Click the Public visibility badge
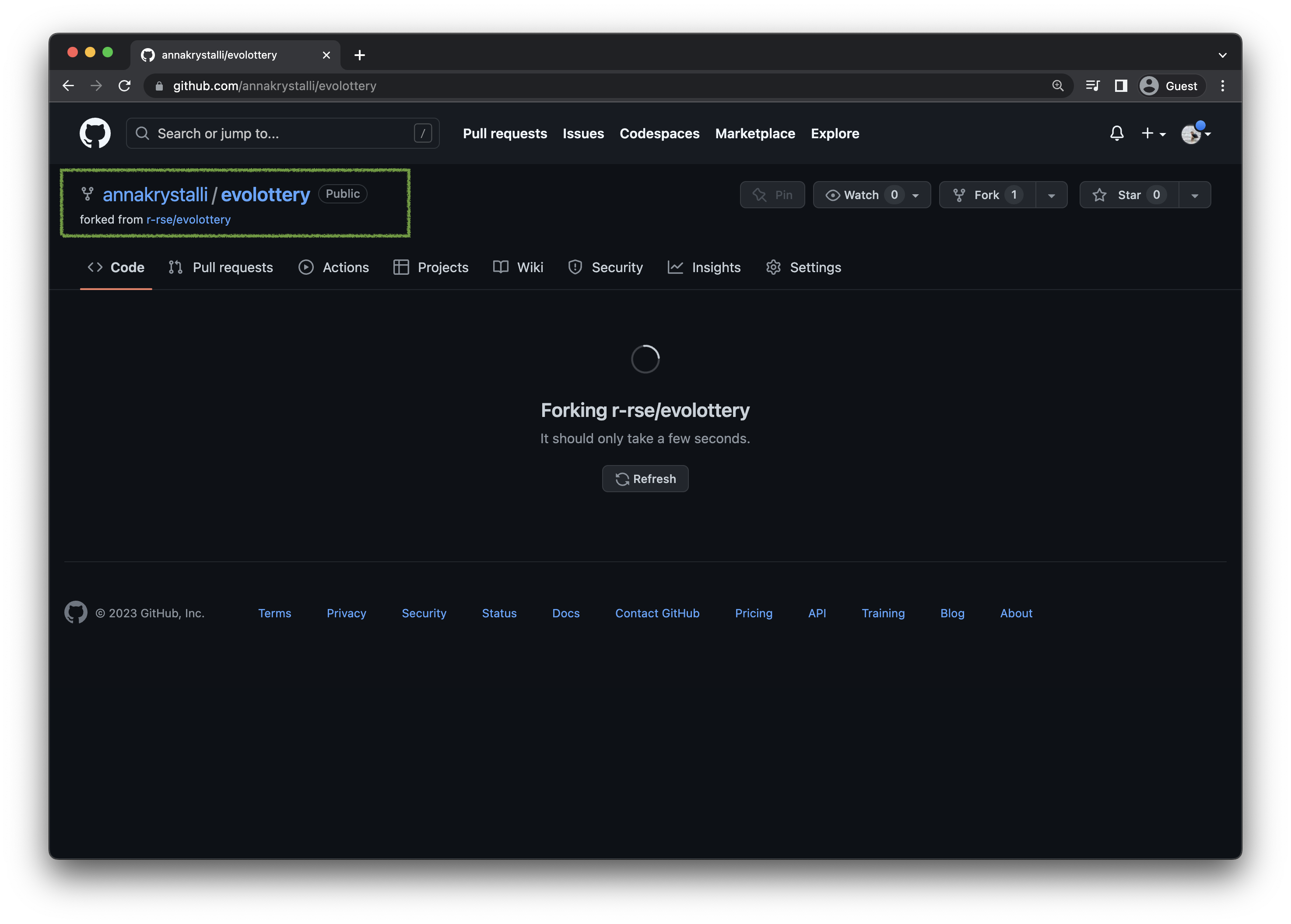This screenshot has width=1291, height=924. (x=343, y=193)
